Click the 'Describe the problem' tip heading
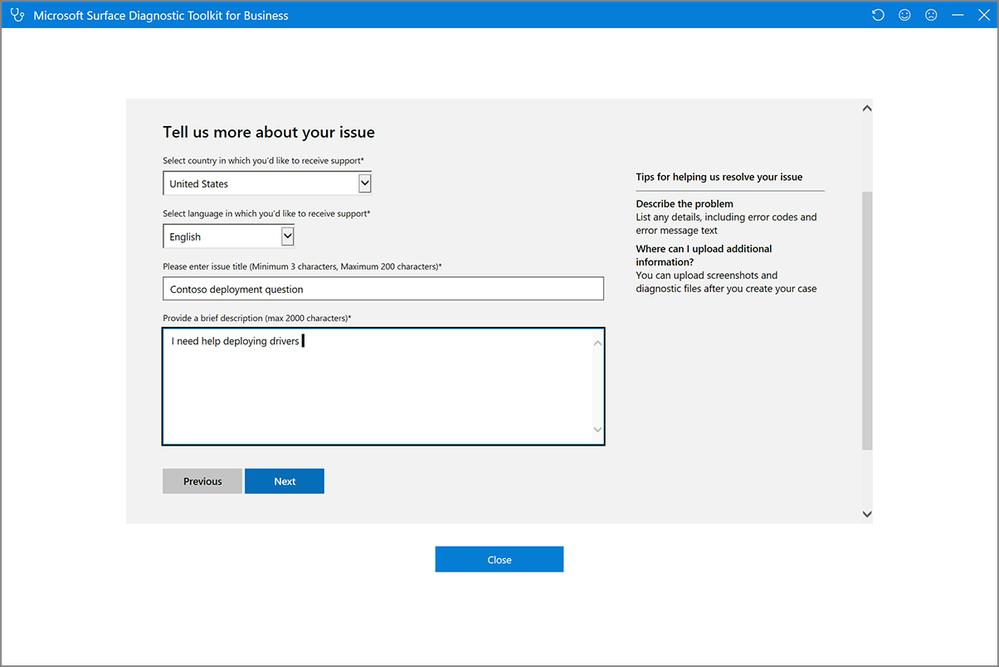 [684, 204]
